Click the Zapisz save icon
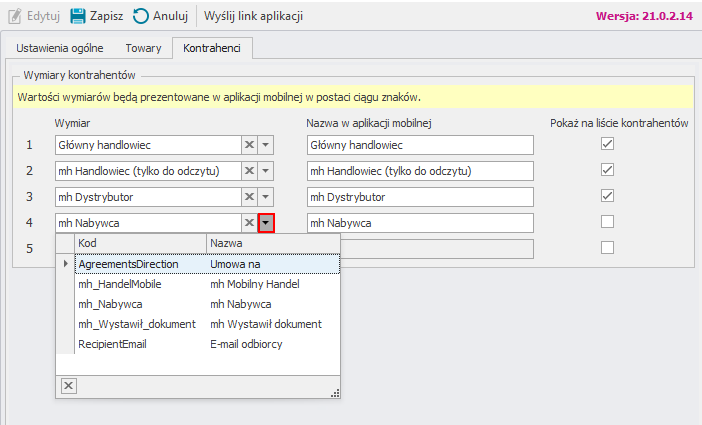Image resolution: width=702 pixels, height=425 pixels. click(x=77, y=16)
